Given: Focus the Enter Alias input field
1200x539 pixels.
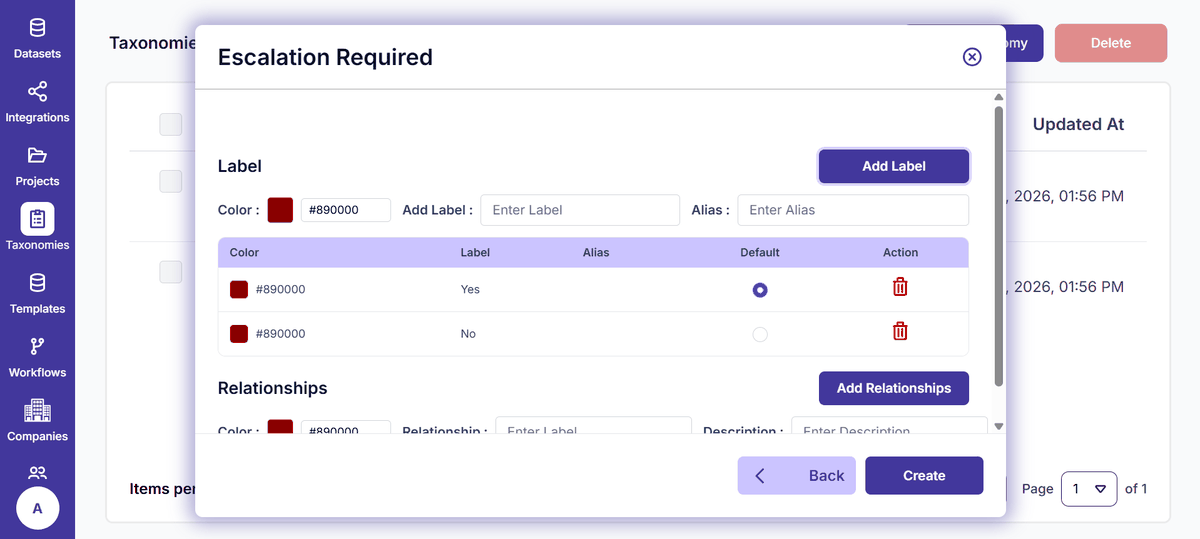Looking at the screenshot, I should 853,210.
